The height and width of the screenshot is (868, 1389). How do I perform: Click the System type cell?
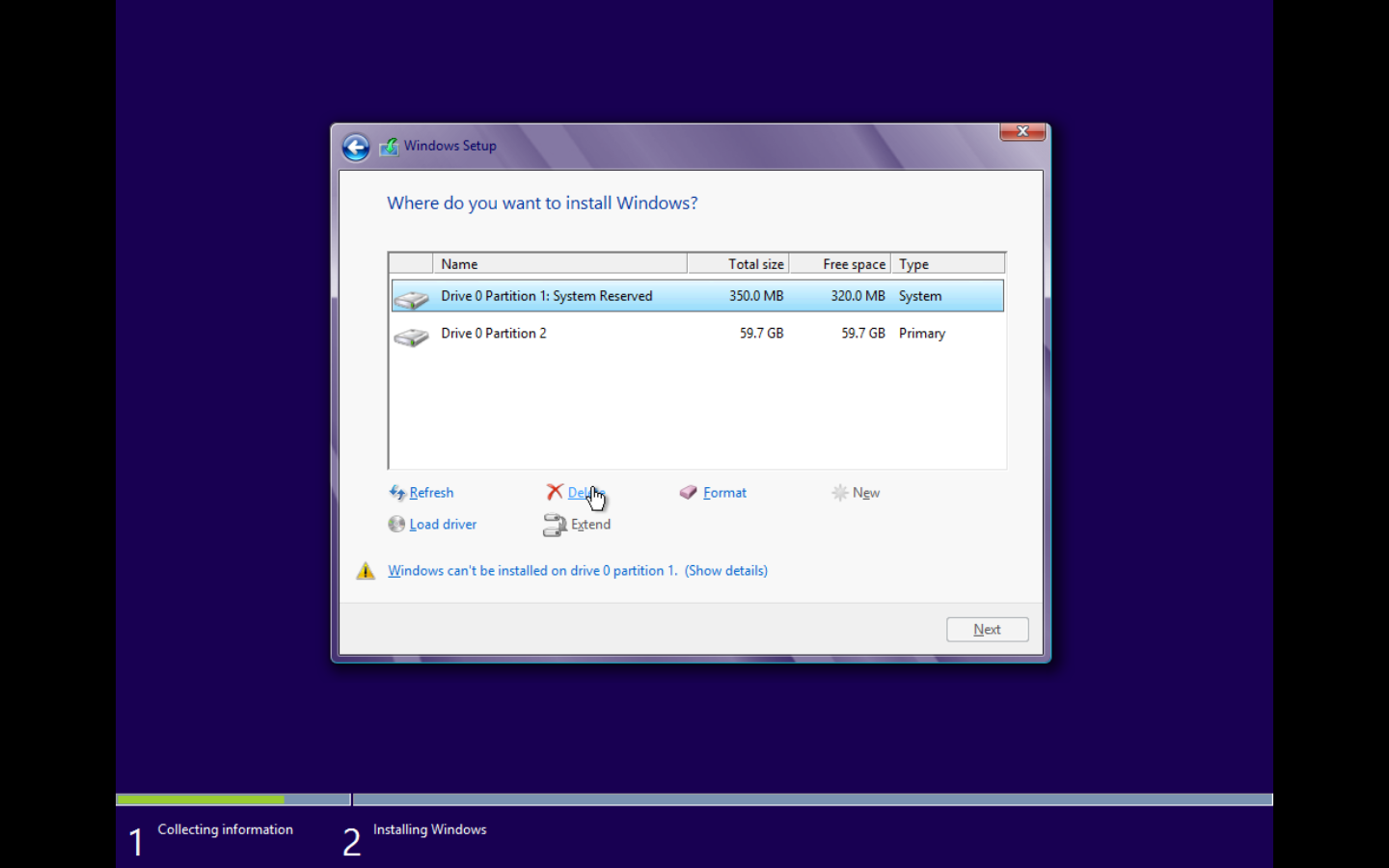pos(920,296)
